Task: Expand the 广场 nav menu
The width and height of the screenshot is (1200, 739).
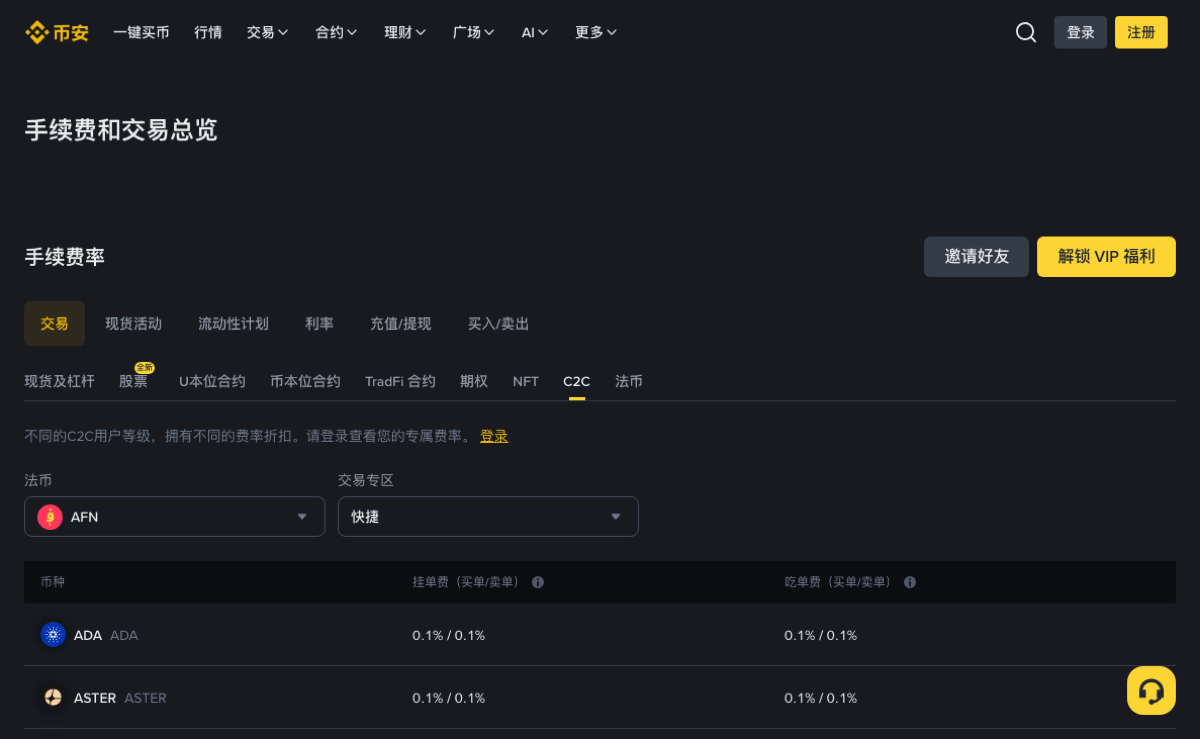Action: point(474,32)
